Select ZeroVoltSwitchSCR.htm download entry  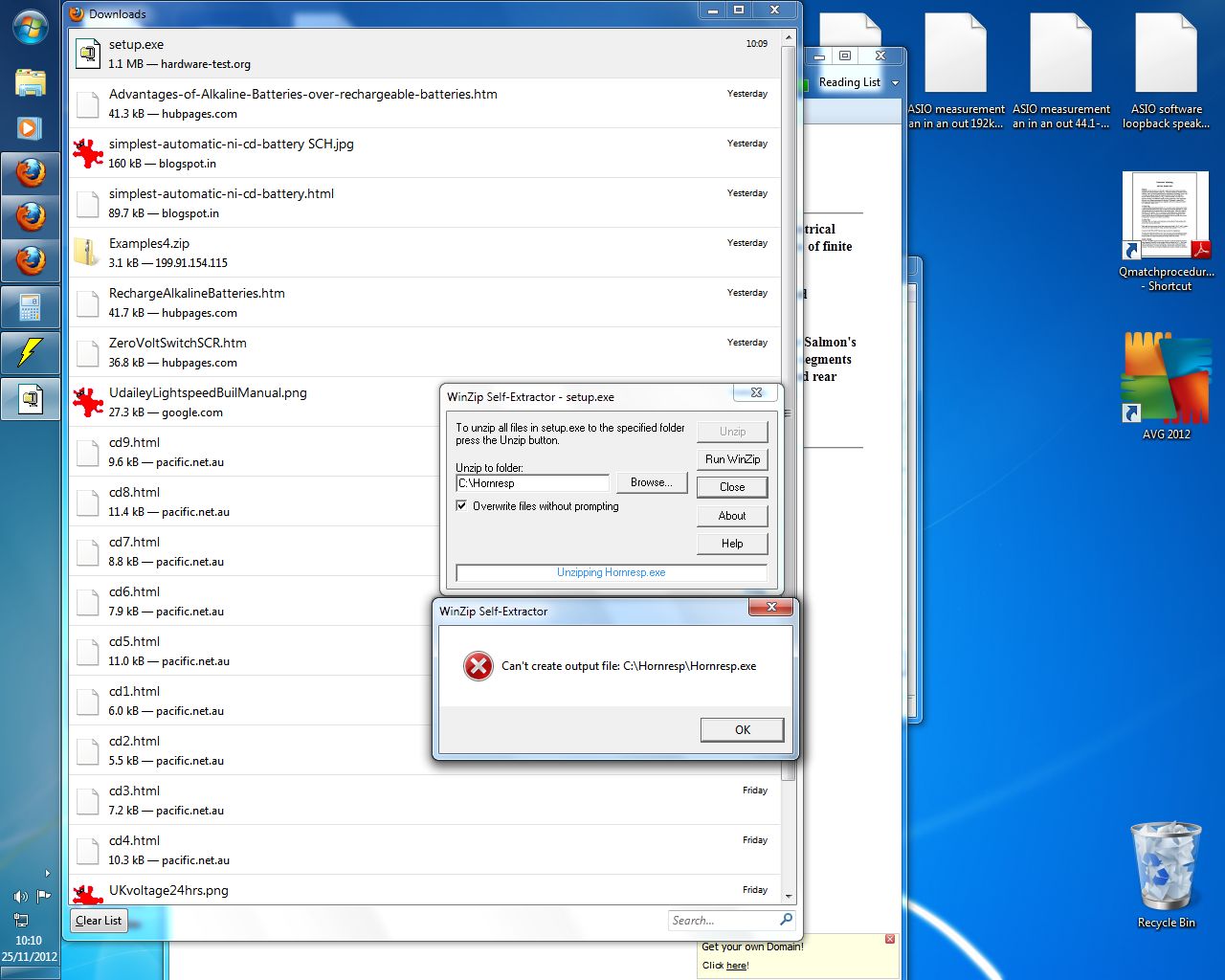pyautogui.click(x=425, y=352)
